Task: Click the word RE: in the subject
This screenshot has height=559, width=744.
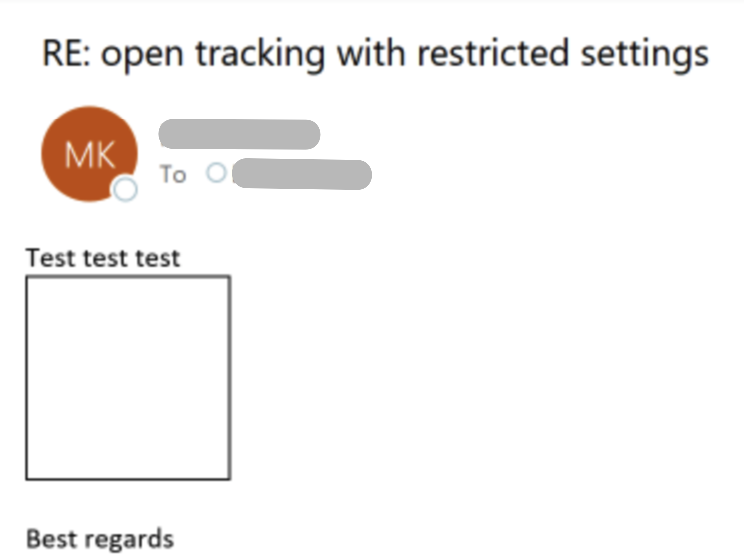Action: 68,53
